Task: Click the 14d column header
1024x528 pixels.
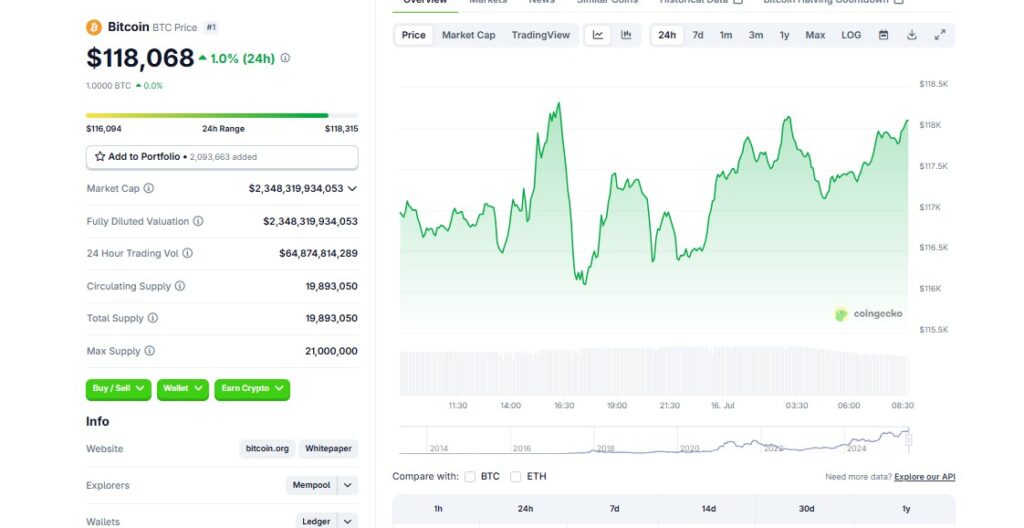Action: click(709, 509)
